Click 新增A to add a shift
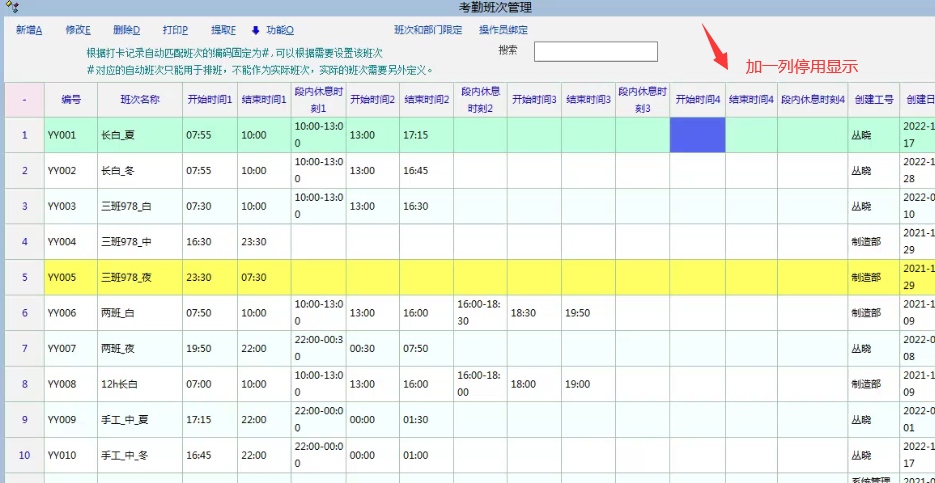 click(29, 30)
